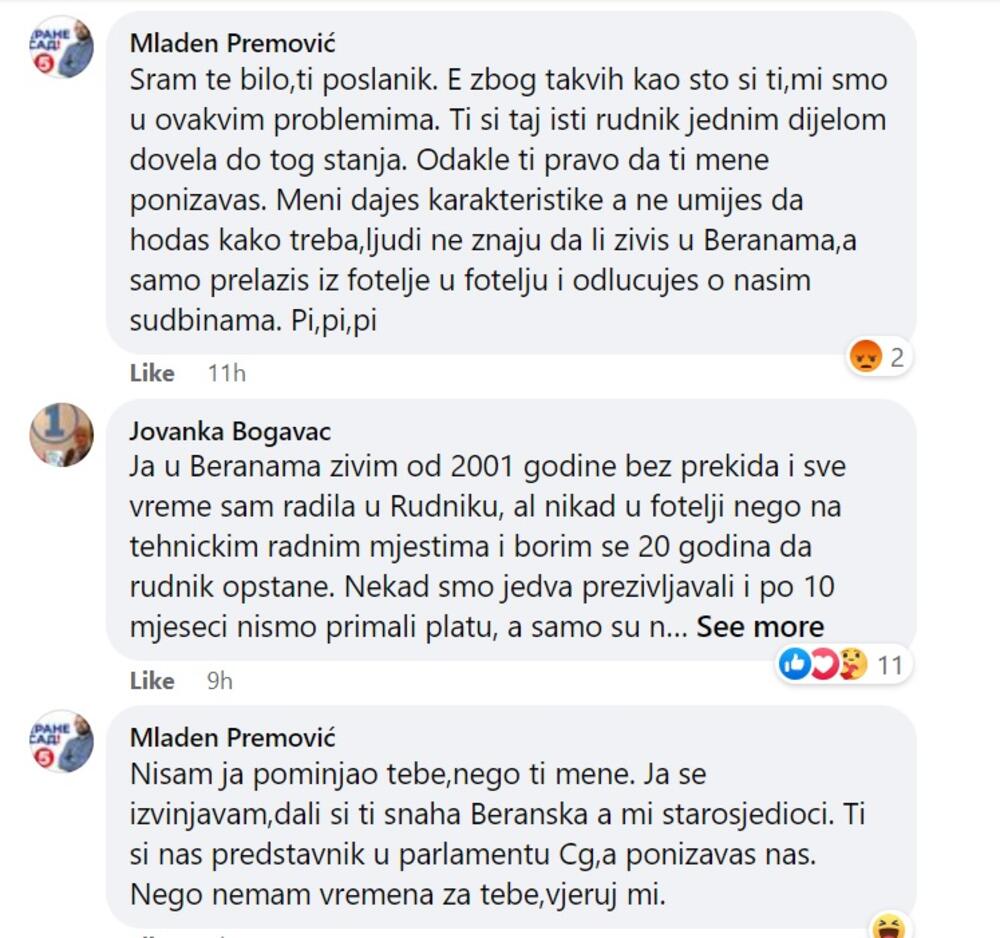1000x938 pixels.
Task: Like Jovanka Bogavac's comment
Action: coord(152,681)
